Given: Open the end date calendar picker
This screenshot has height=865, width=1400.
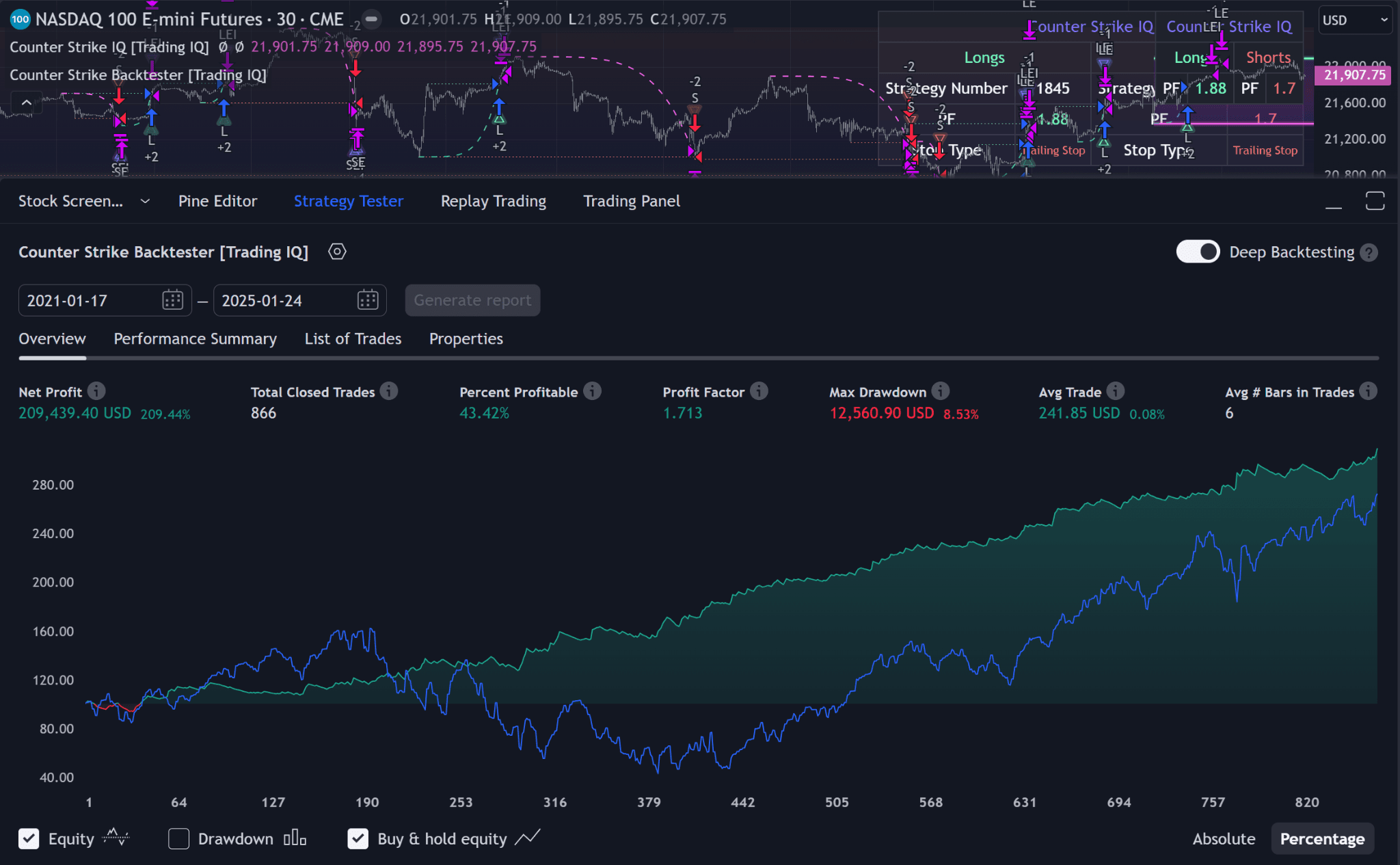Looking at the screenshot, I should pos(368,300).
